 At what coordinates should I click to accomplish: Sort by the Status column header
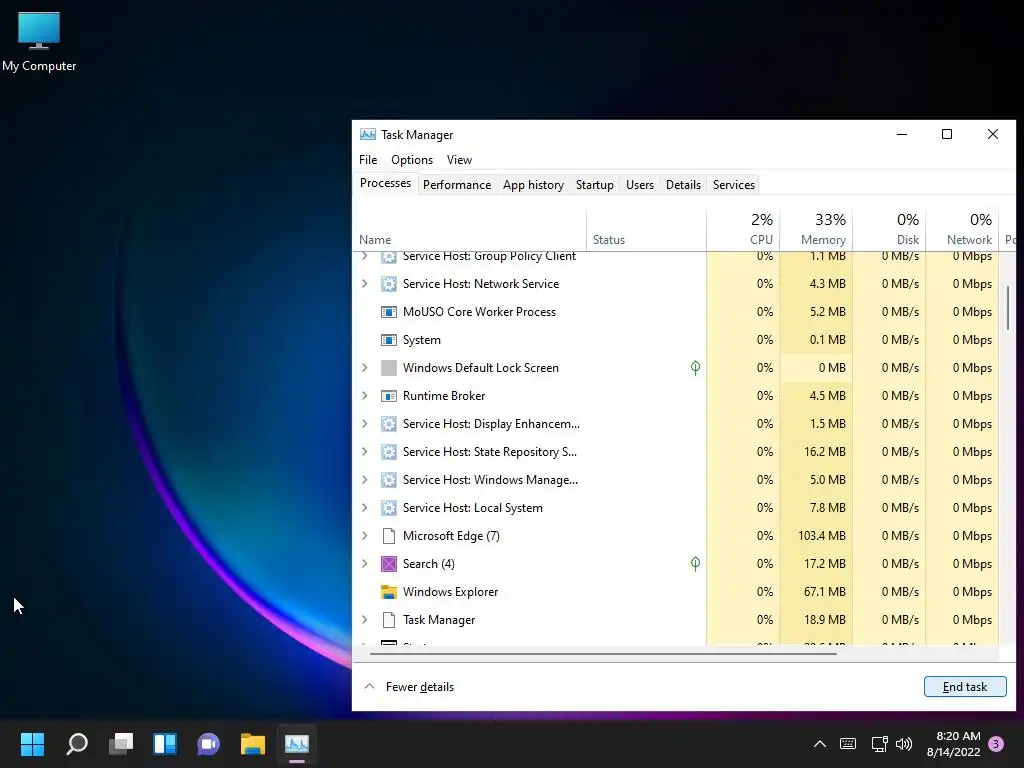click(x=646, y=230)
